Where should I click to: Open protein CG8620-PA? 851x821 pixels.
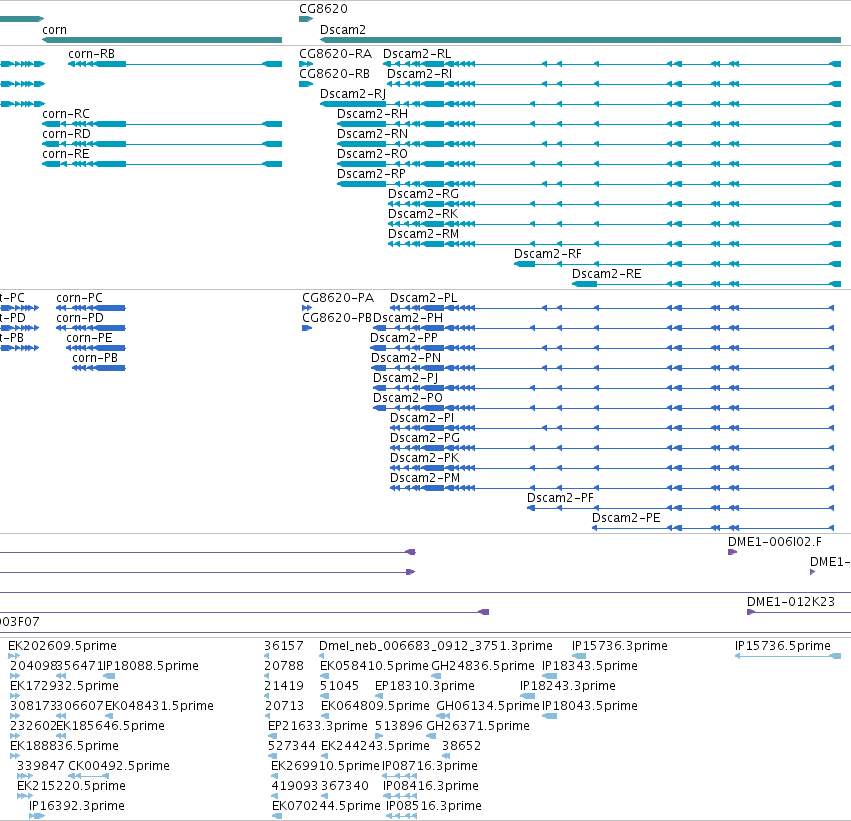[x=338, y=298]
